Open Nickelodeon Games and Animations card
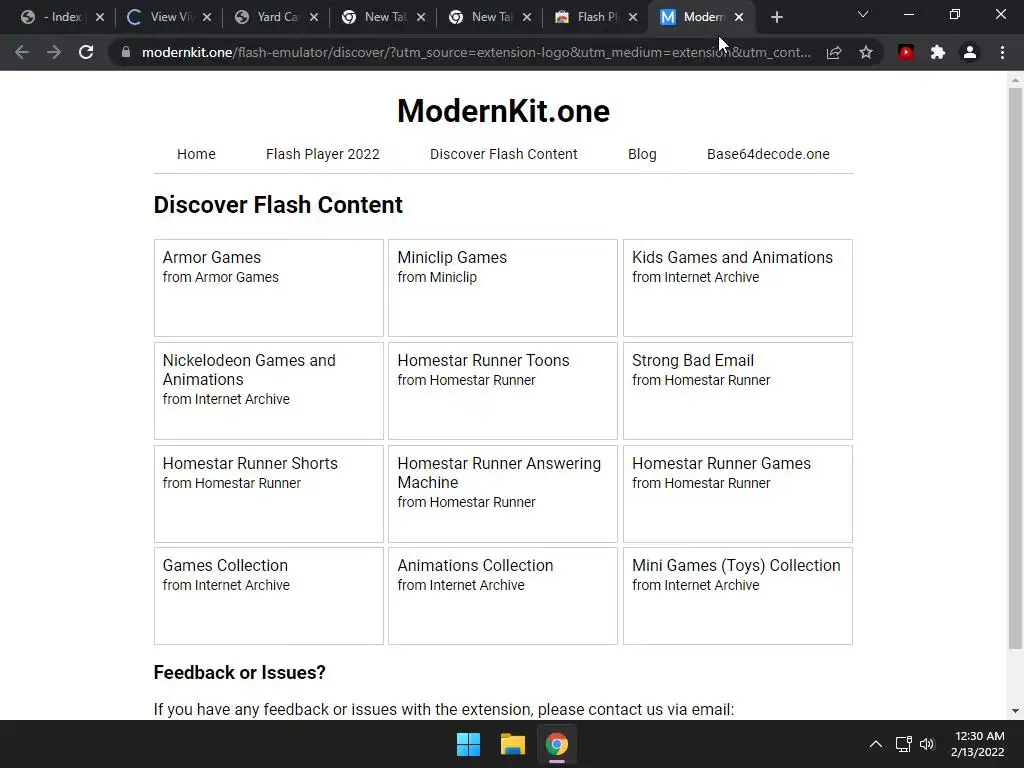 [268, 391]
